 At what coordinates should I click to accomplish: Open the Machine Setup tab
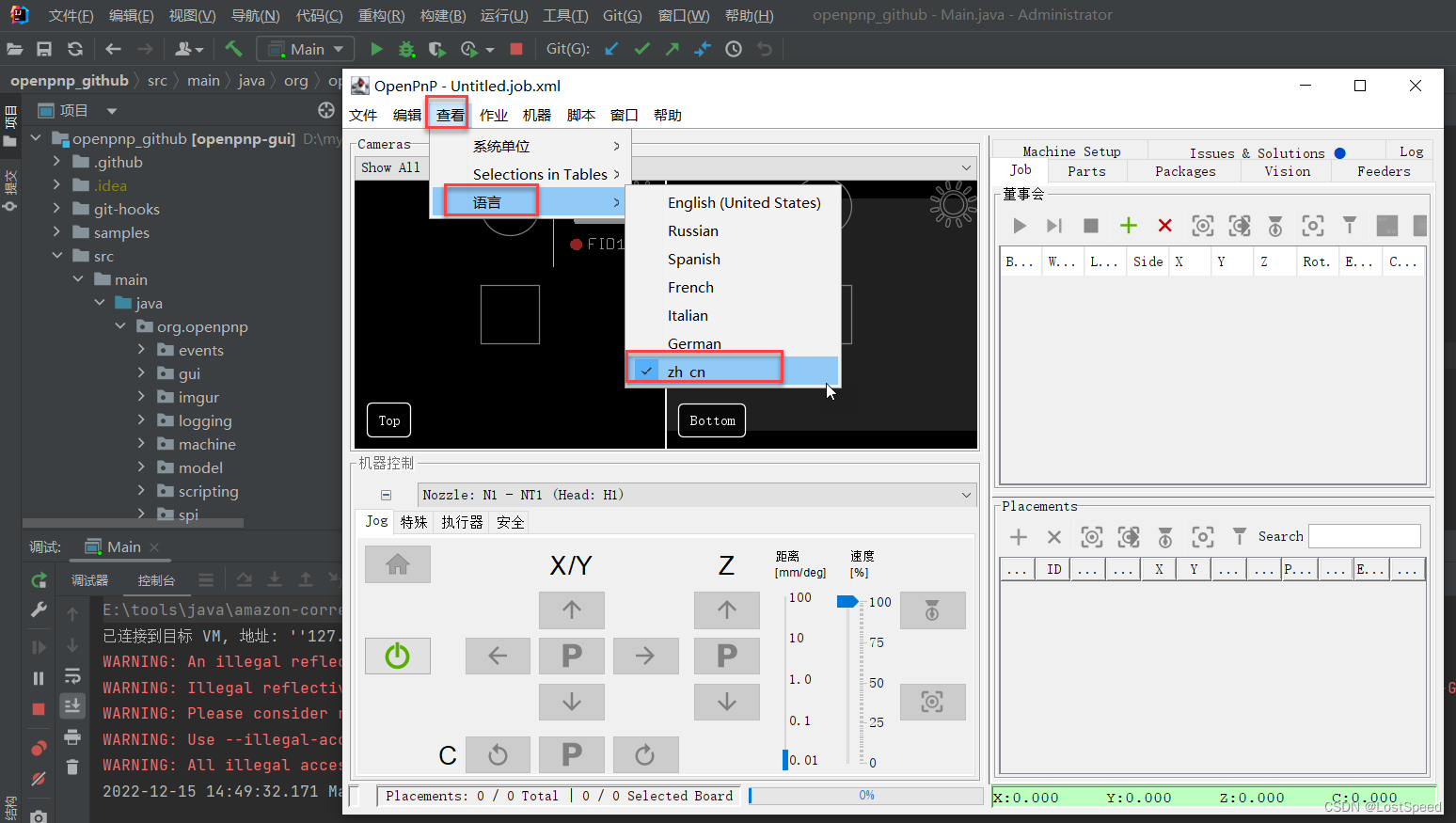click(1071, 151)
